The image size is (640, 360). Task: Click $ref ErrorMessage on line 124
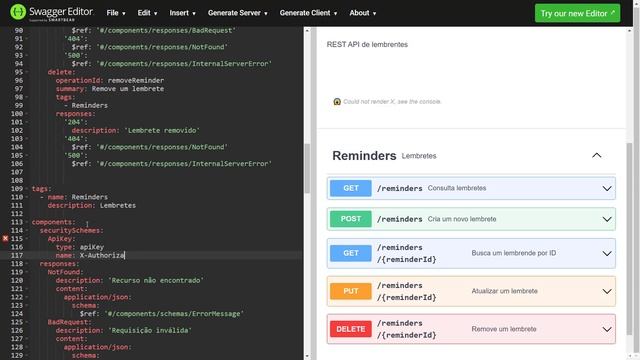click(162, 313)
